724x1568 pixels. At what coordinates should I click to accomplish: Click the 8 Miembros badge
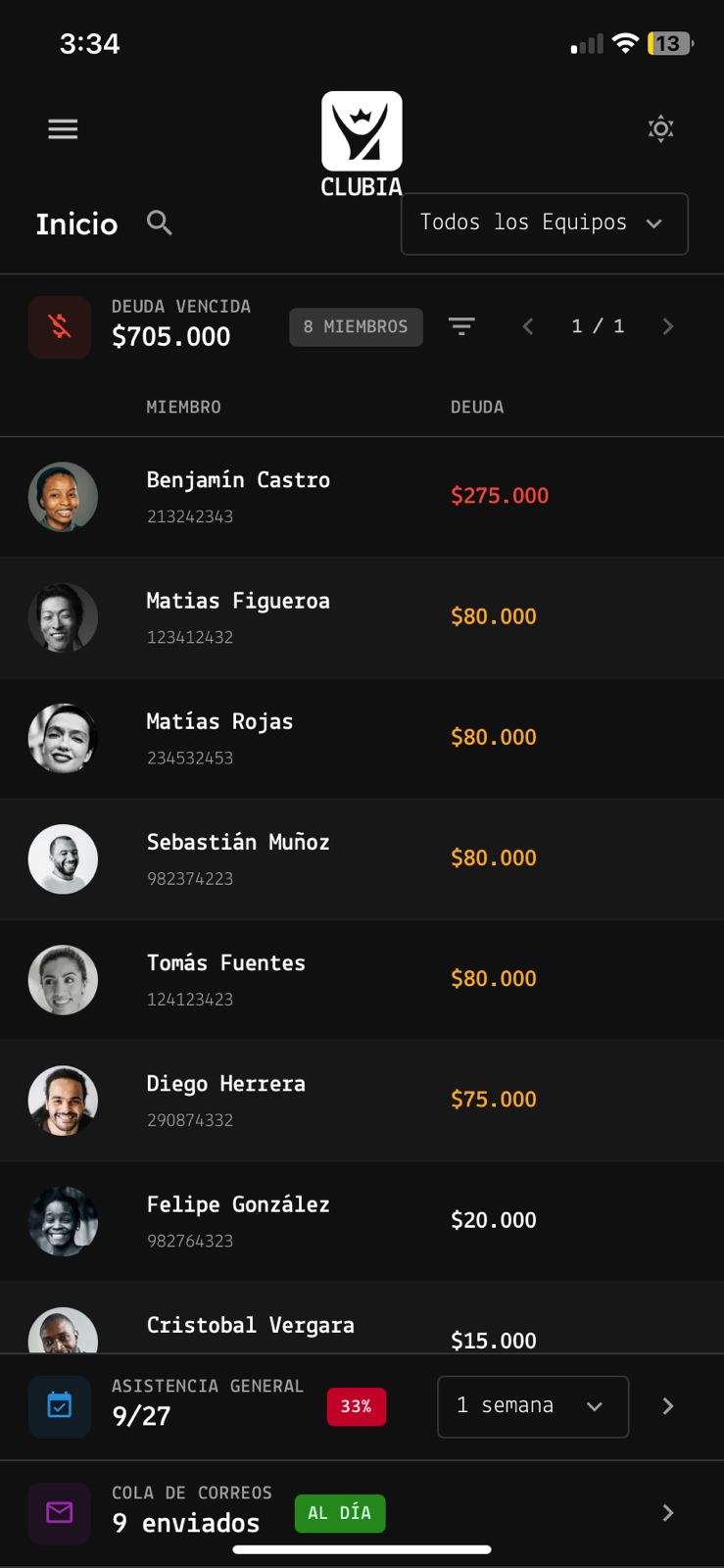[x=356, y=326]
